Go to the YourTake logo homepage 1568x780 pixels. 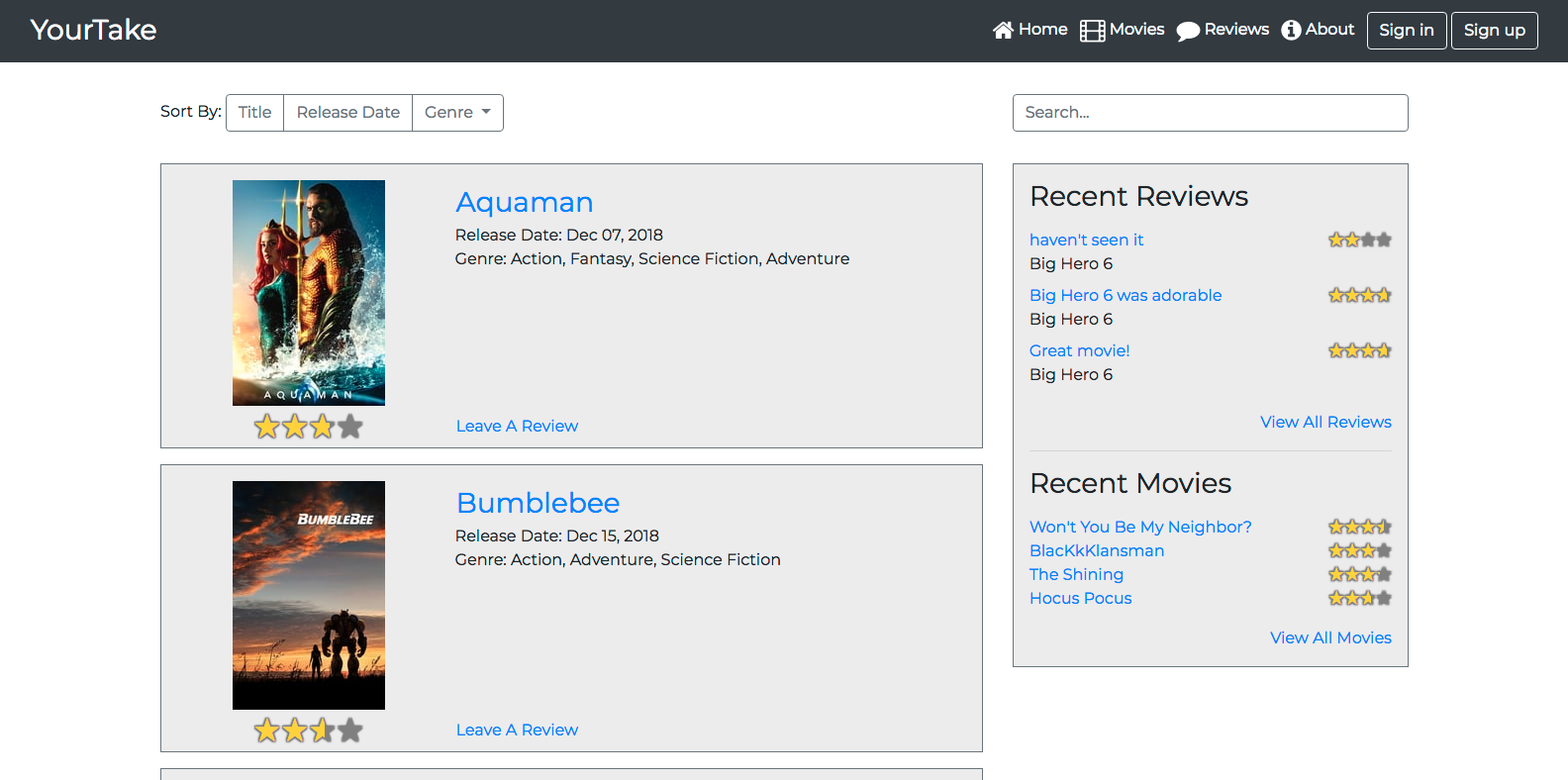click(93, 30)
